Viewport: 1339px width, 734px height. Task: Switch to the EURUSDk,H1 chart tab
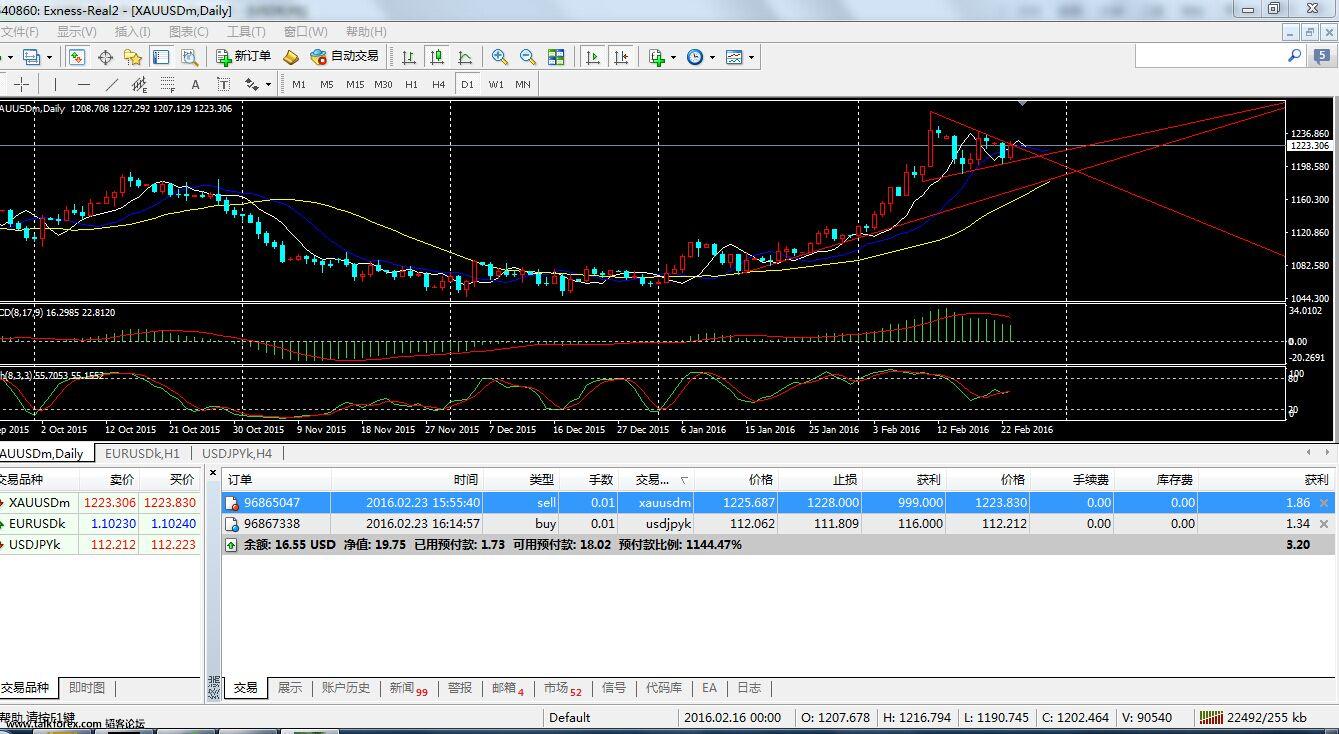[x=142, y=453]
